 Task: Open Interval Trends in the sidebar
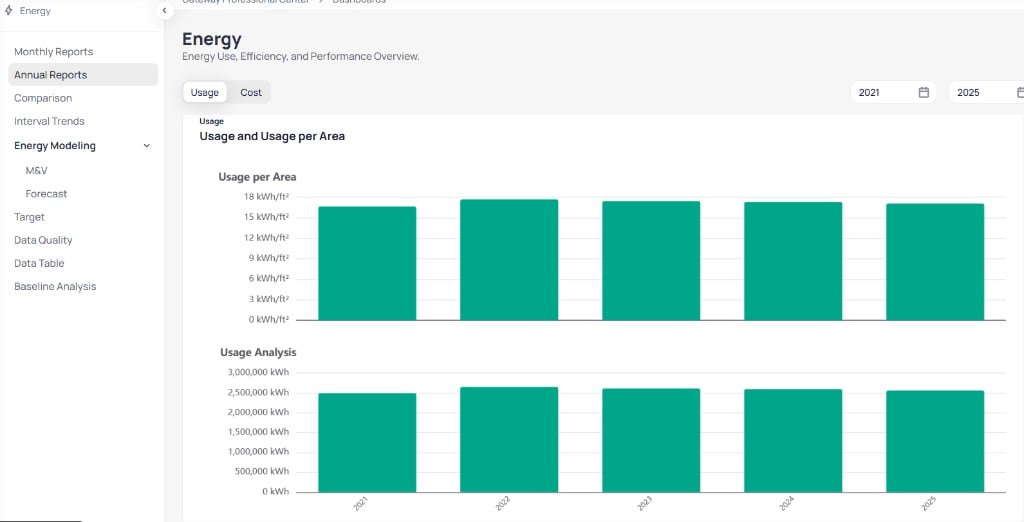pyautogui.click(x=49, y=121)
